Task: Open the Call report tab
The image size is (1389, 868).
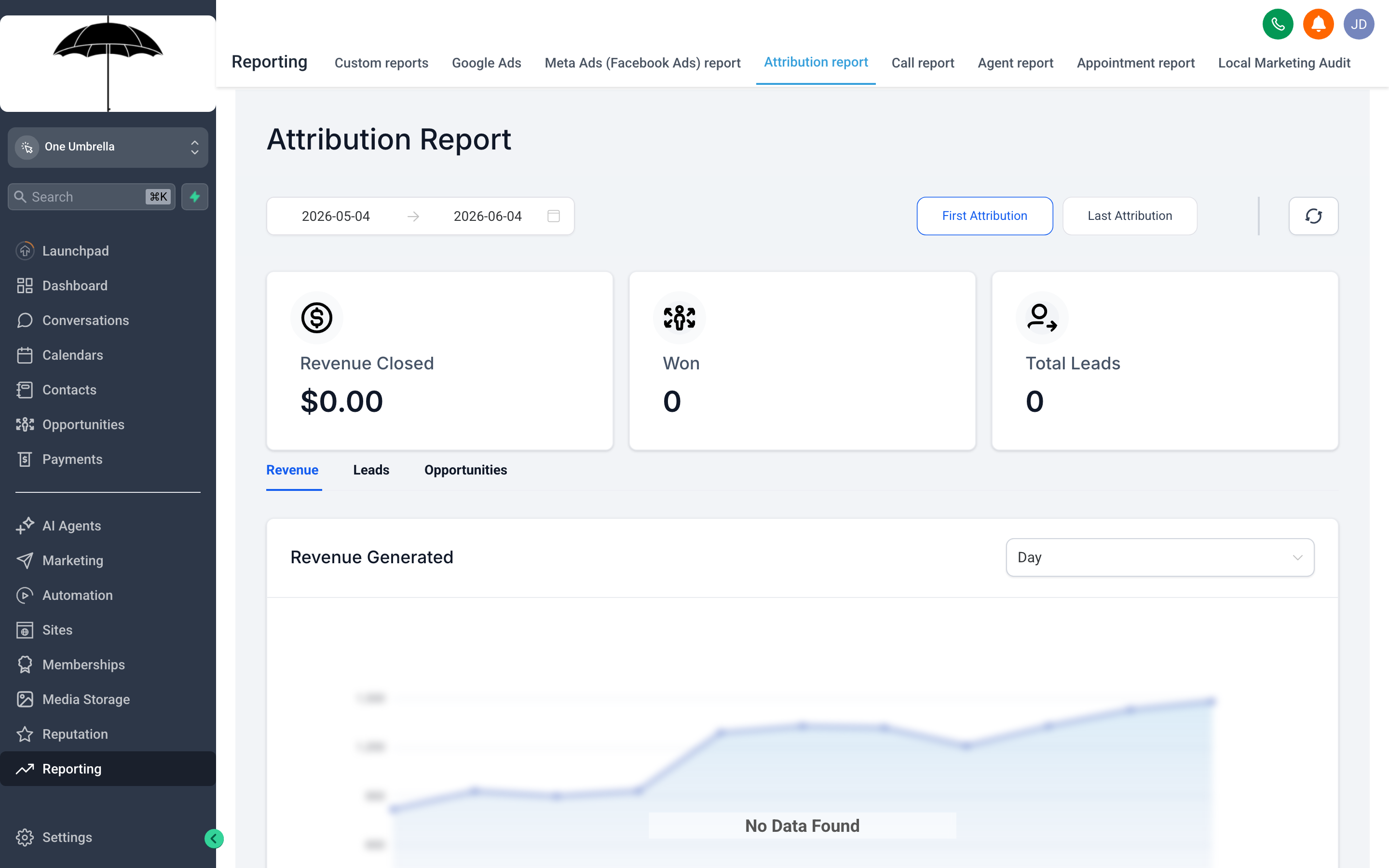Action: pos(922,63)
